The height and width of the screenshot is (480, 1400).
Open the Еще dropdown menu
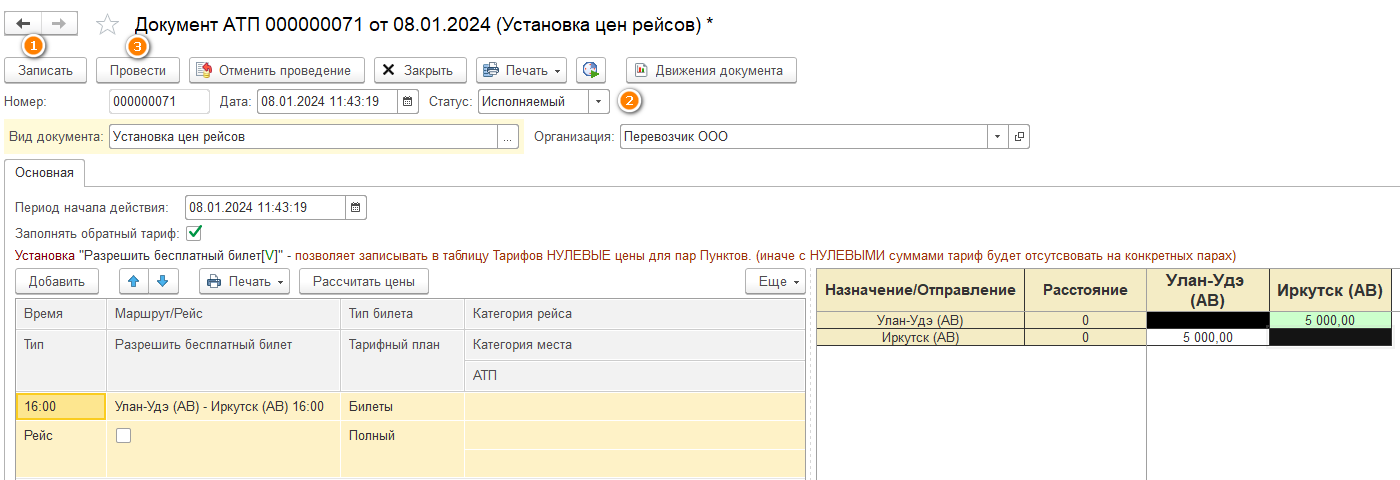(x=775, y=281)
